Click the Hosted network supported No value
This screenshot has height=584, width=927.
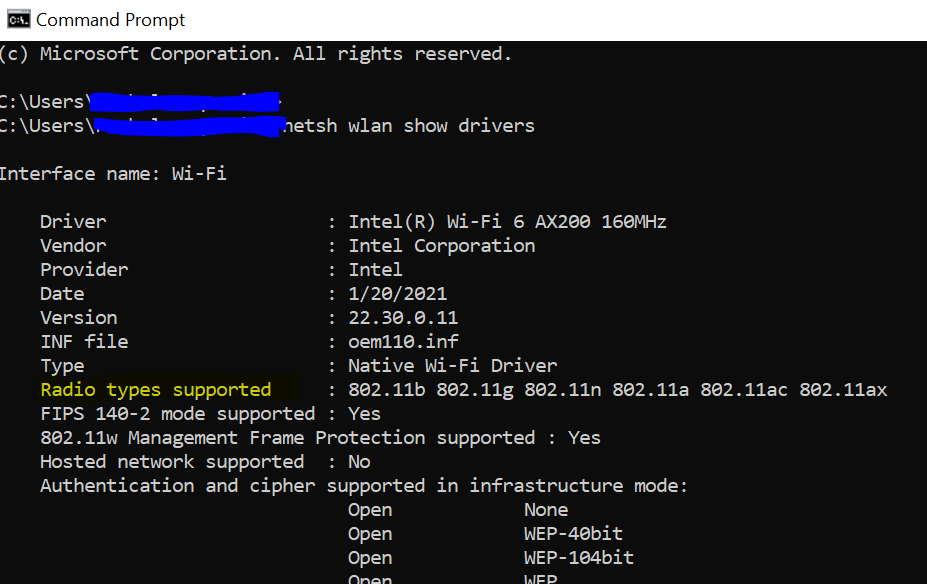(x=359, y=462)
